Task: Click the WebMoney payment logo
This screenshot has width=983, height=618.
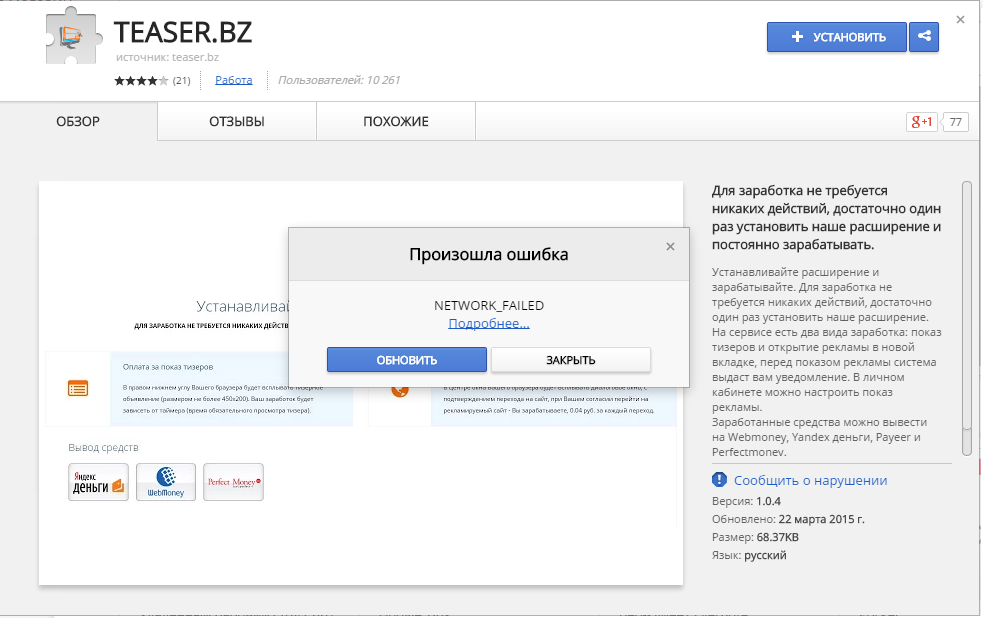Action: pos(166,482)
